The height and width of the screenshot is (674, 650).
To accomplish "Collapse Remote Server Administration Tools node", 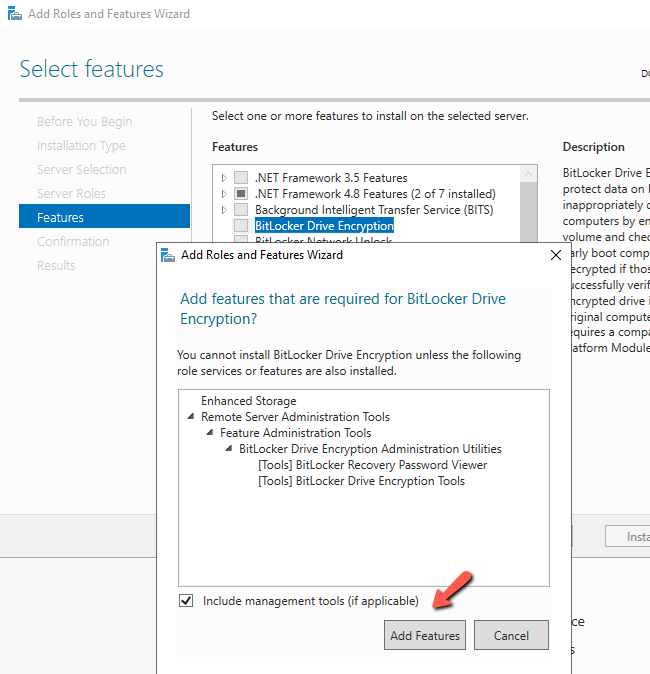I will click(x=191, y=417).
